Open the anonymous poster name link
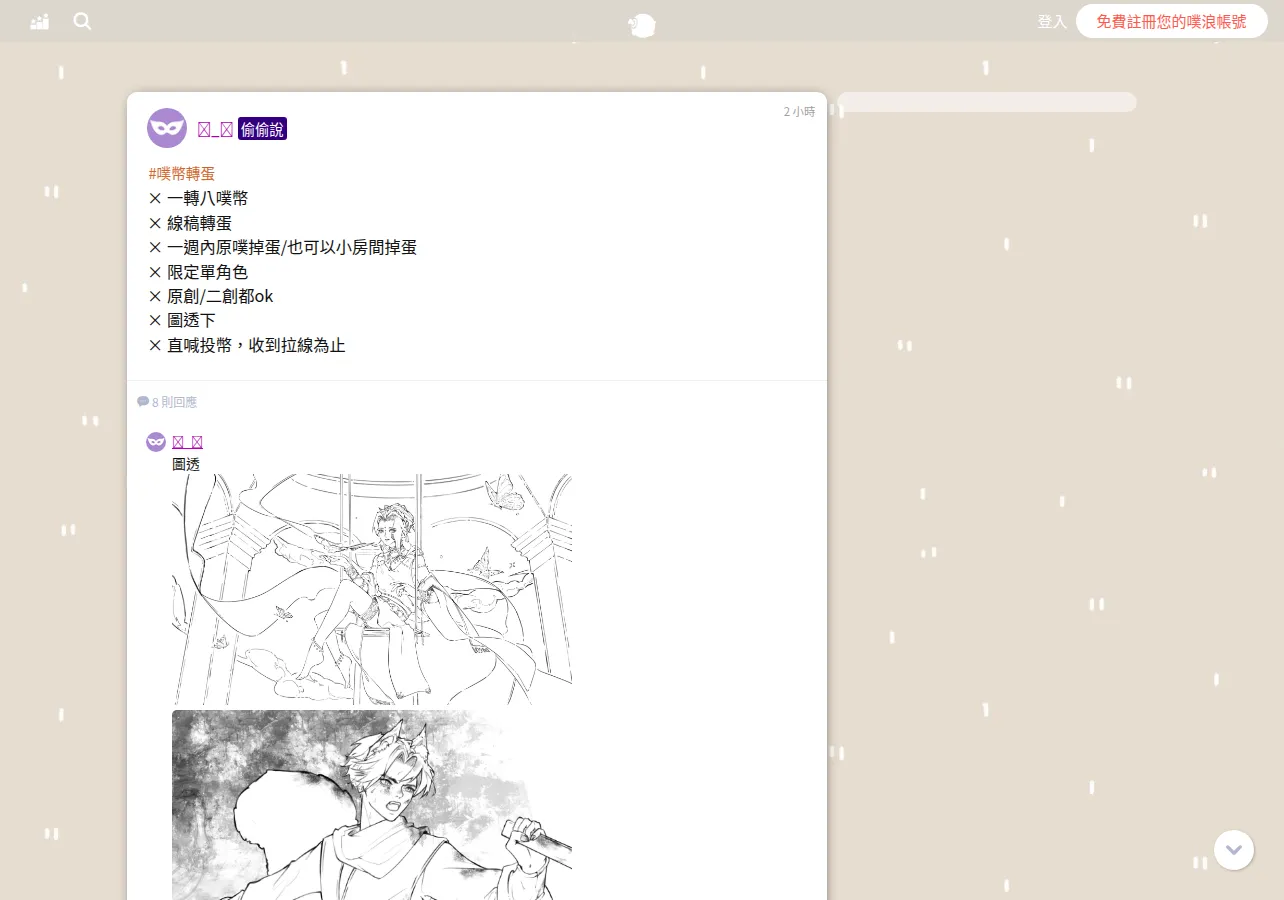 click(215, 129)
